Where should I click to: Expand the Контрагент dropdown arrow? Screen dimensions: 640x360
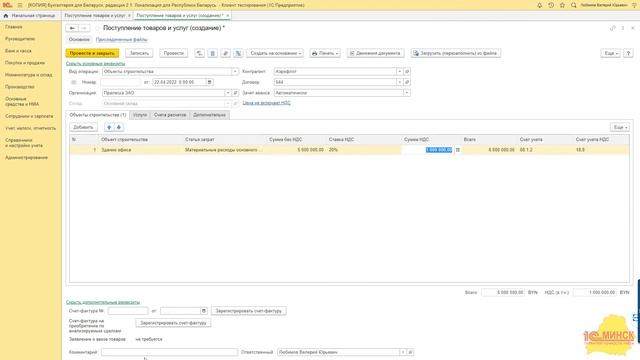pyautogui.click(x=400, y=71)
